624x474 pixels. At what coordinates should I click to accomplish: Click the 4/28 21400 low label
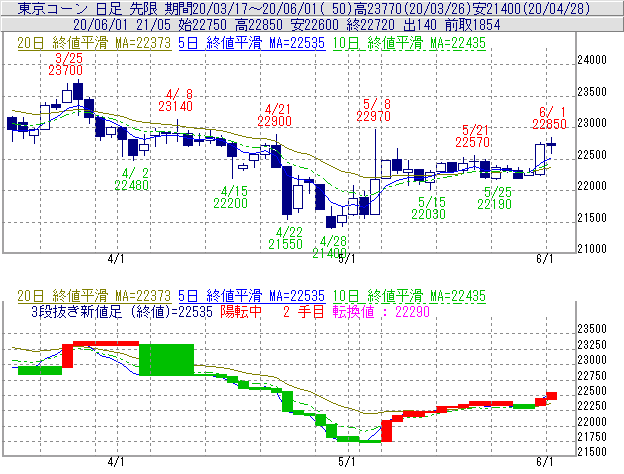point(330,247)
